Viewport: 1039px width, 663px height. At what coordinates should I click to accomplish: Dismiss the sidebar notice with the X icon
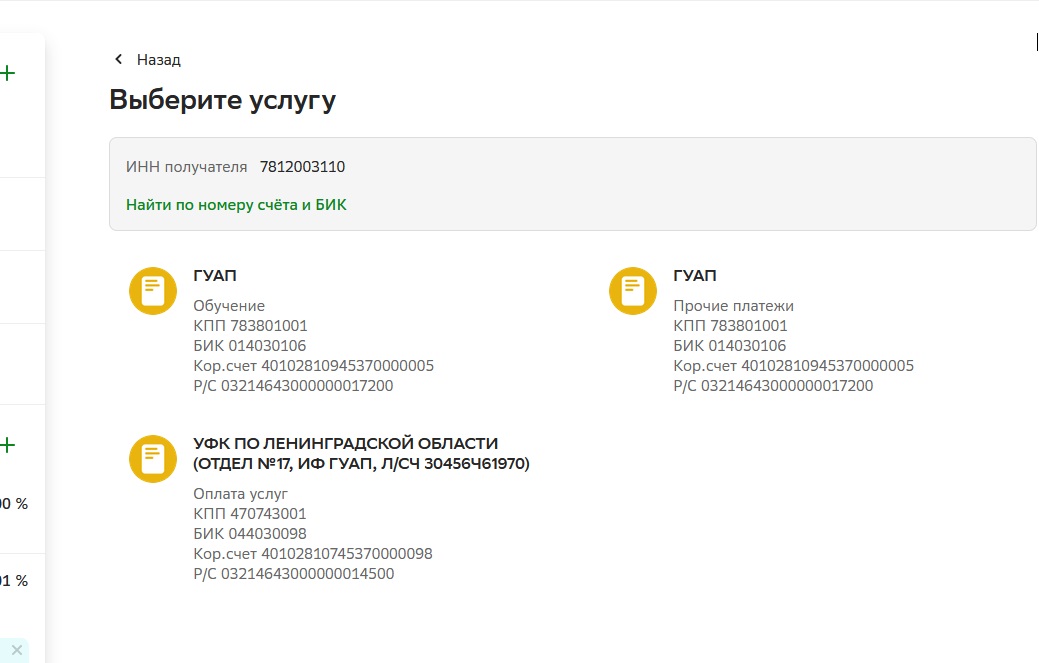[x=17, y=650]
